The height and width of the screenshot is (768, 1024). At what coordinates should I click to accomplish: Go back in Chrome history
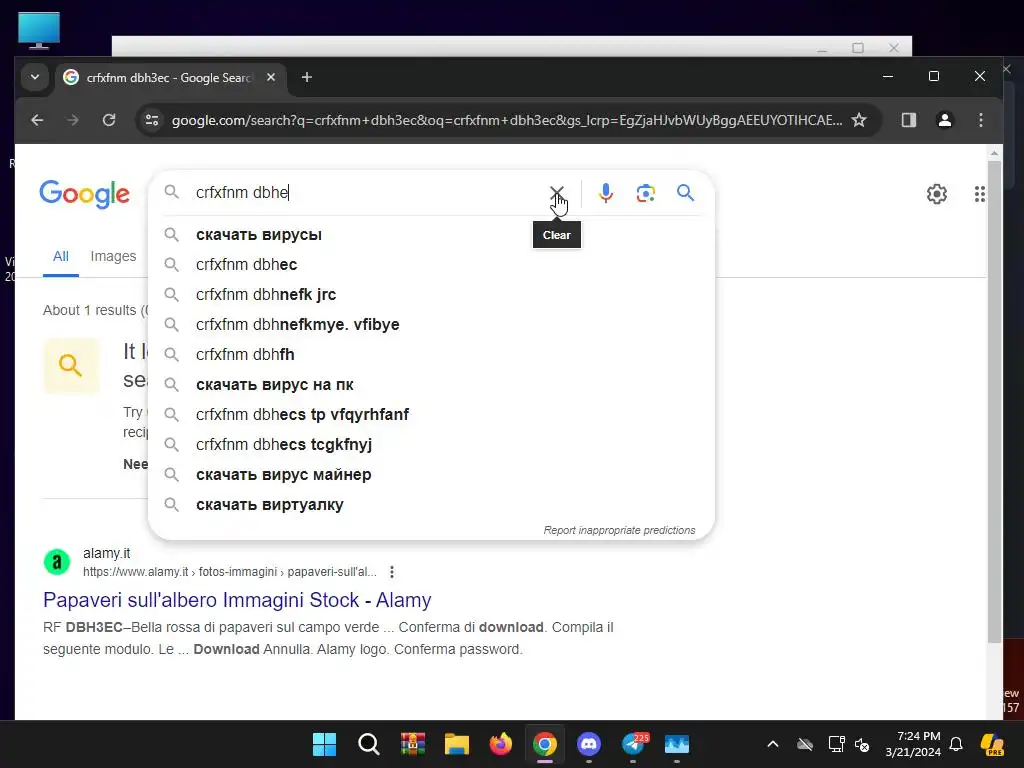pos(37,120)
